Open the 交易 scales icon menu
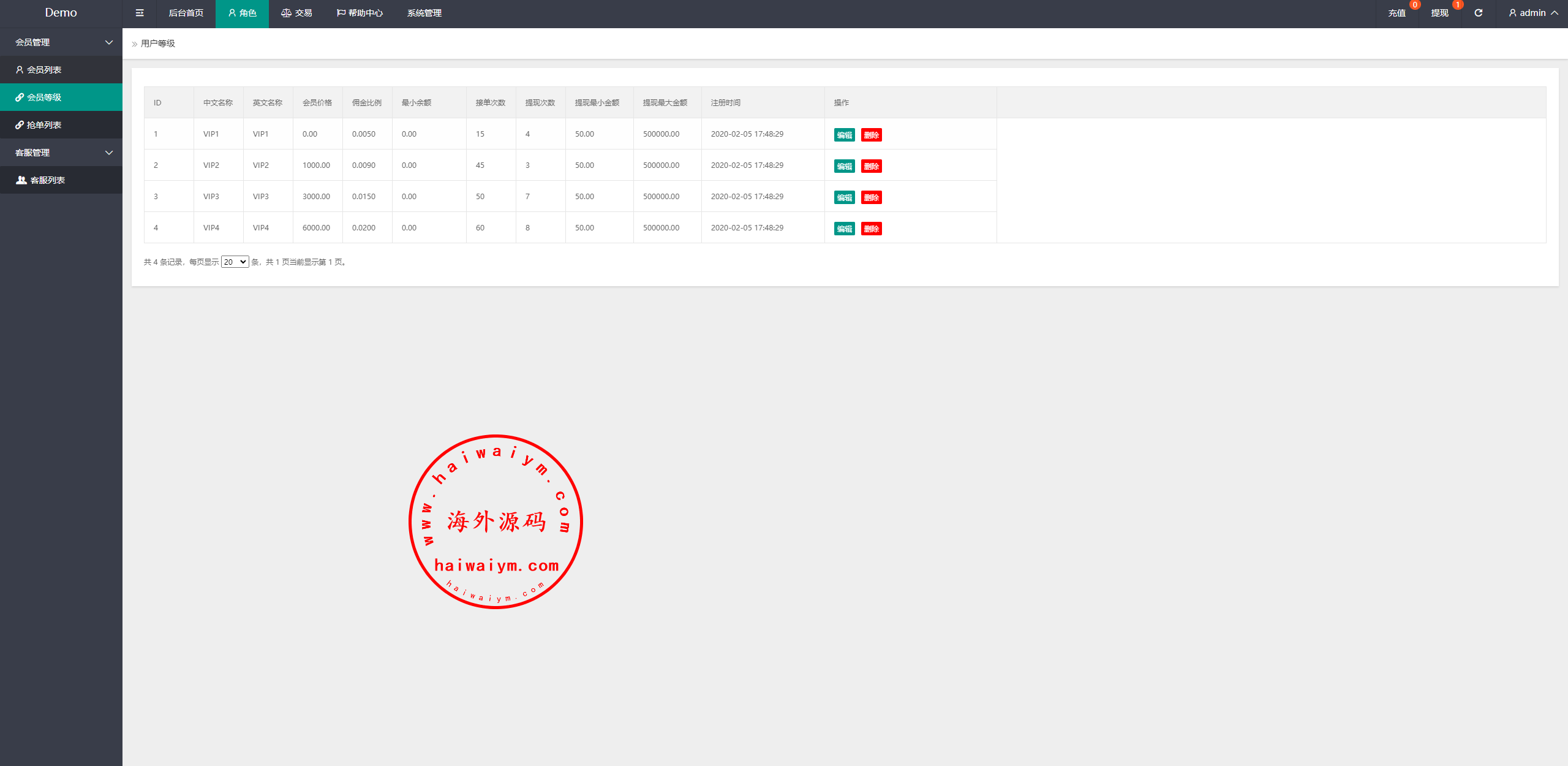 click(296, 13)
